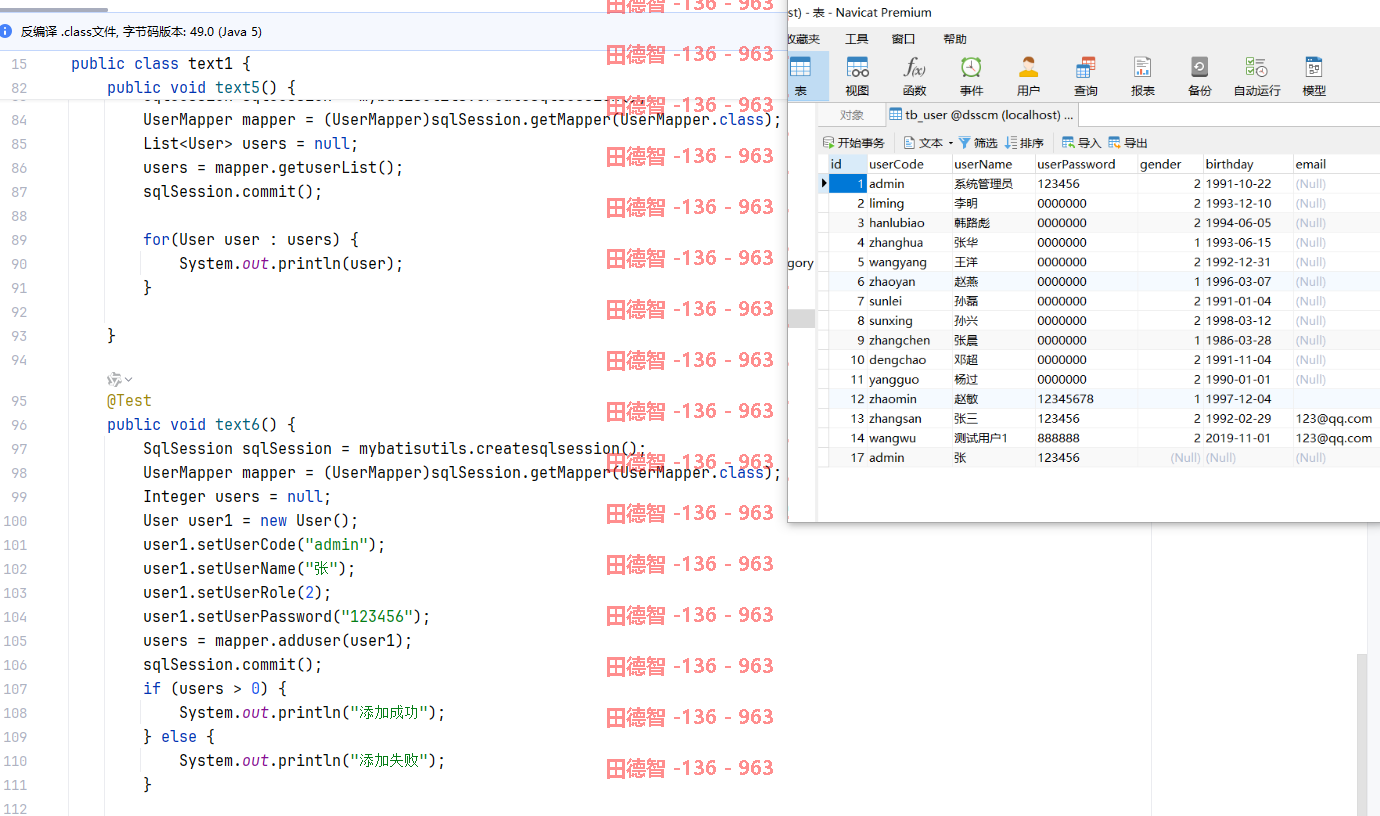Image resolution: width=1380 pixels, height=816 pixels.
Task: Open the 报表 (Report) icon in Navicat
Action: (x=1142, y=76)
